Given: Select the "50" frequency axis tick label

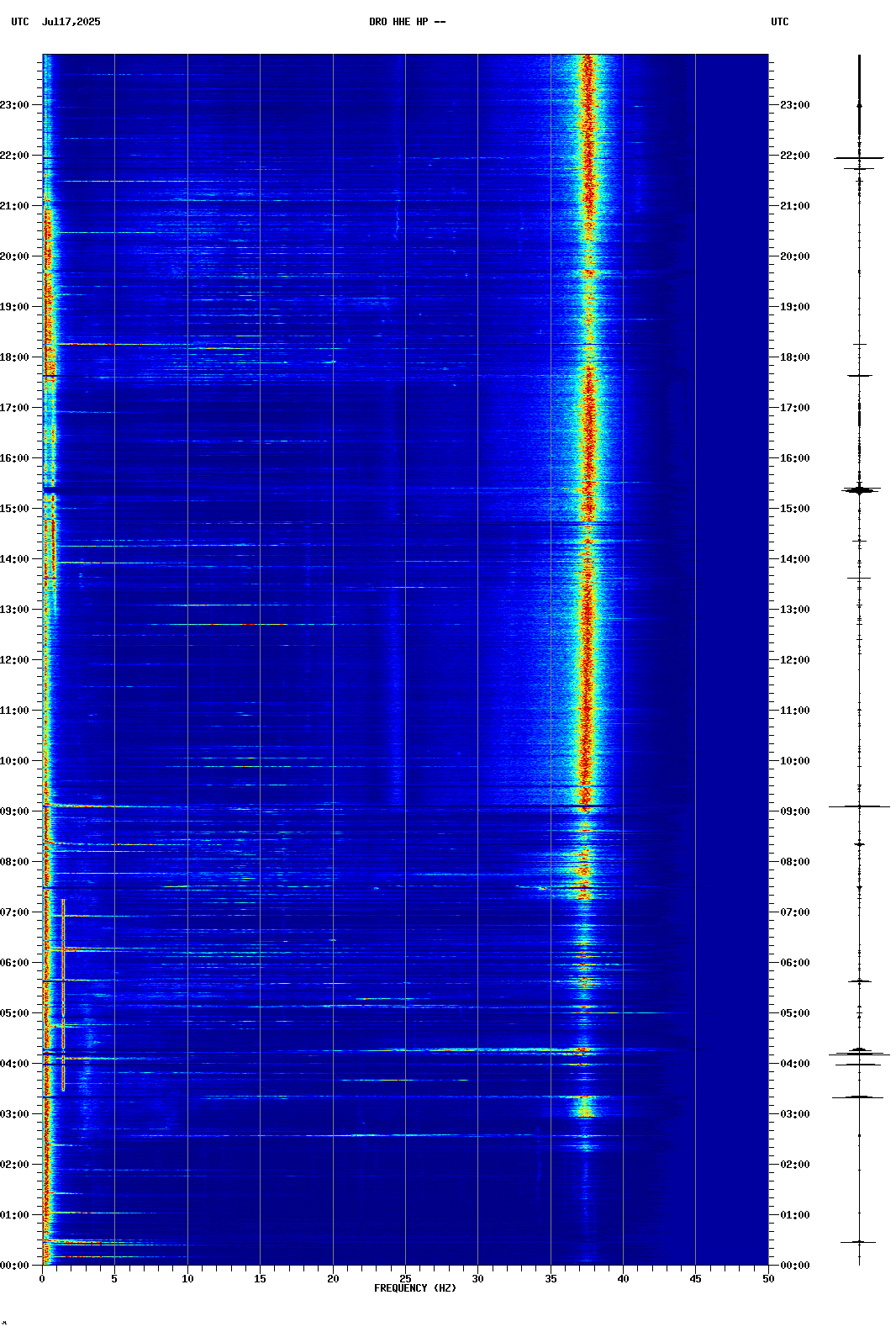Looking at the screenshot, I should [768, 1279].
